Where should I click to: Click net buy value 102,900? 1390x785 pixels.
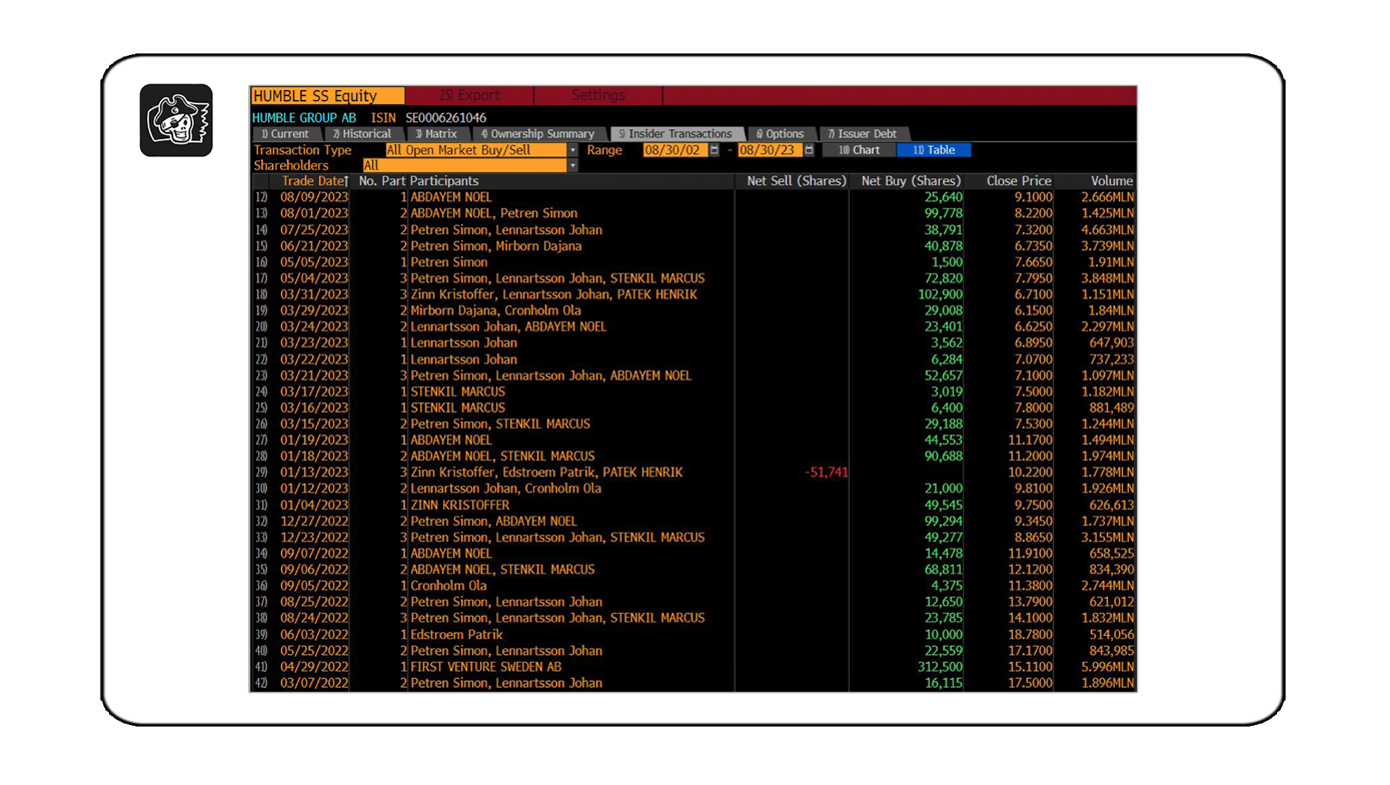[939, 294]
